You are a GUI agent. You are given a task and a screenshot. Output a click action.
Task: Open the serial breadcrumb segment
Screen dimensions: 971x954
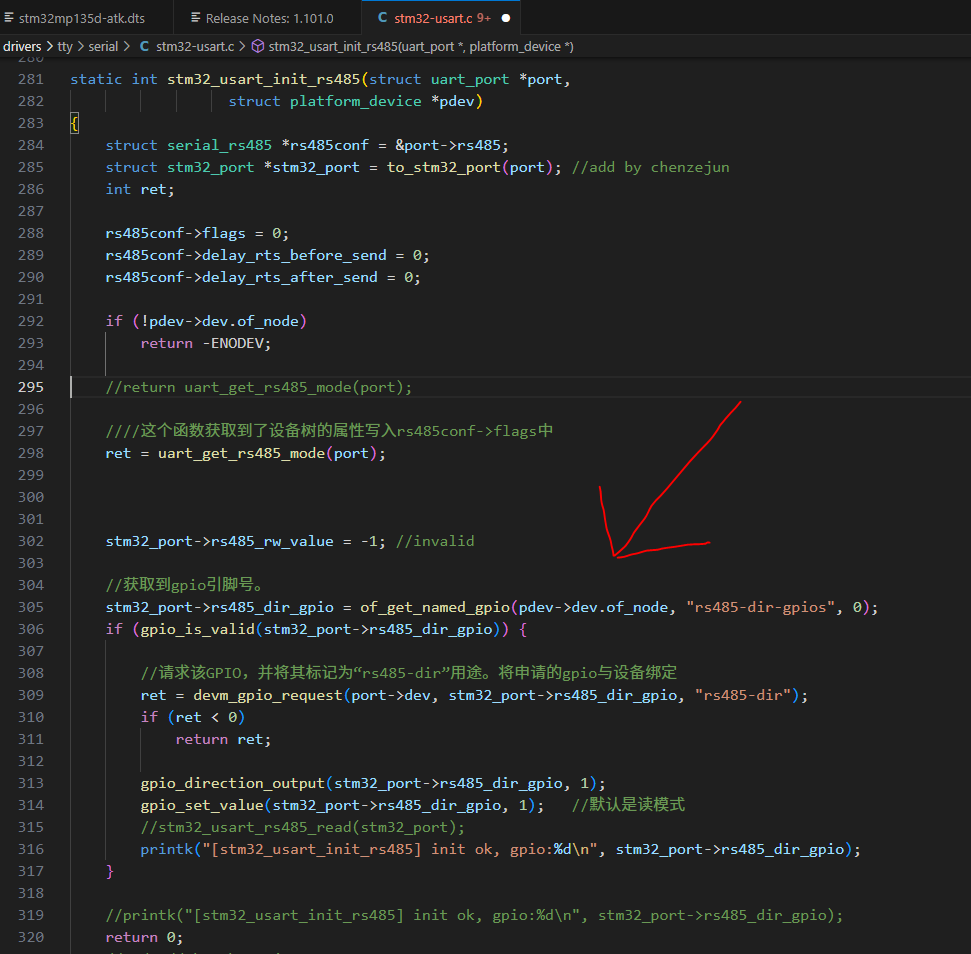[x=103, y=46]
